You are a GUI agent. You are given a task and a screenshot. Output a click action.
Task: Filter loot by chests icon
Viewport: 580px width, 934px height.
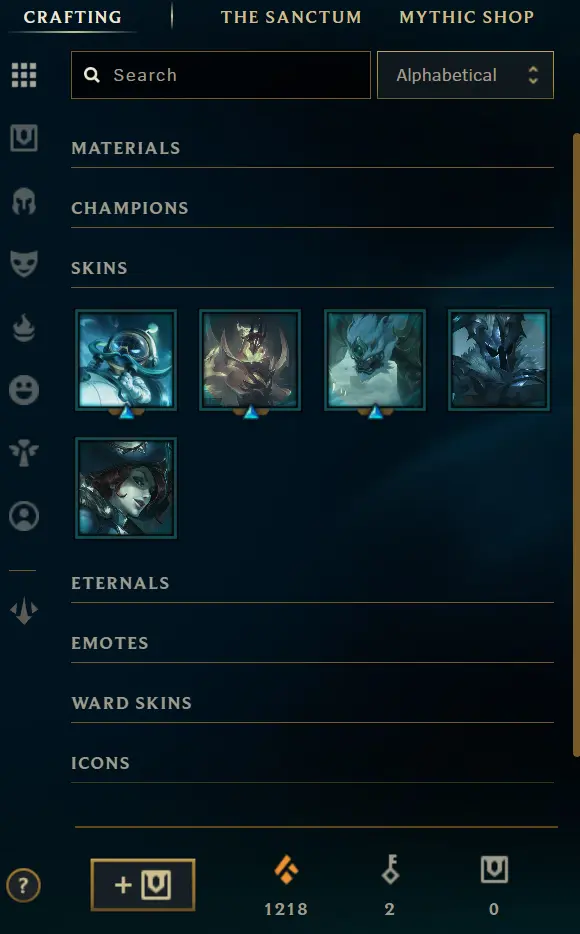24,138
